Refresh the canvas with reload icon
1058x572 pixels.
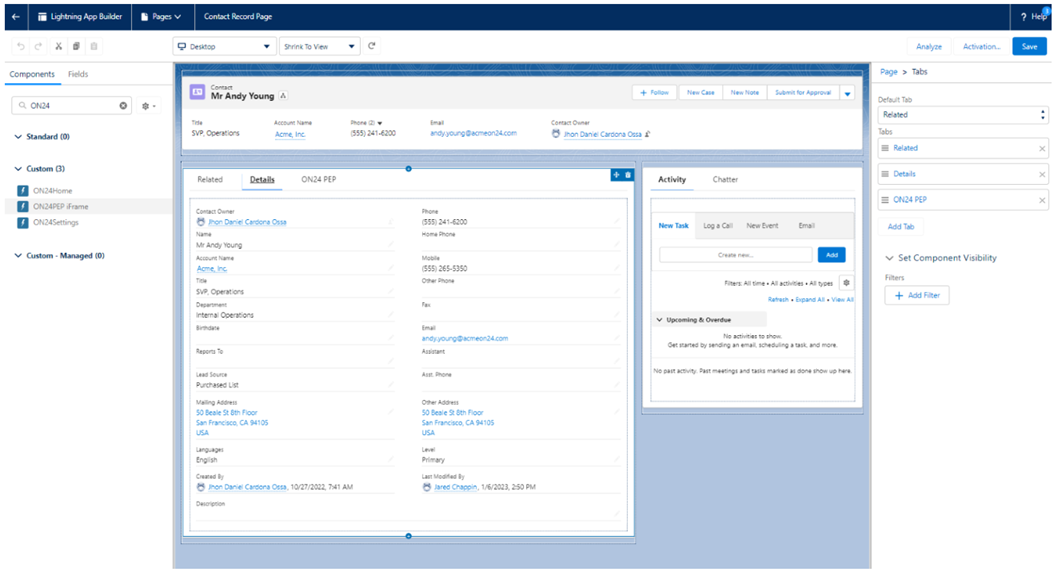pos(372,46)
